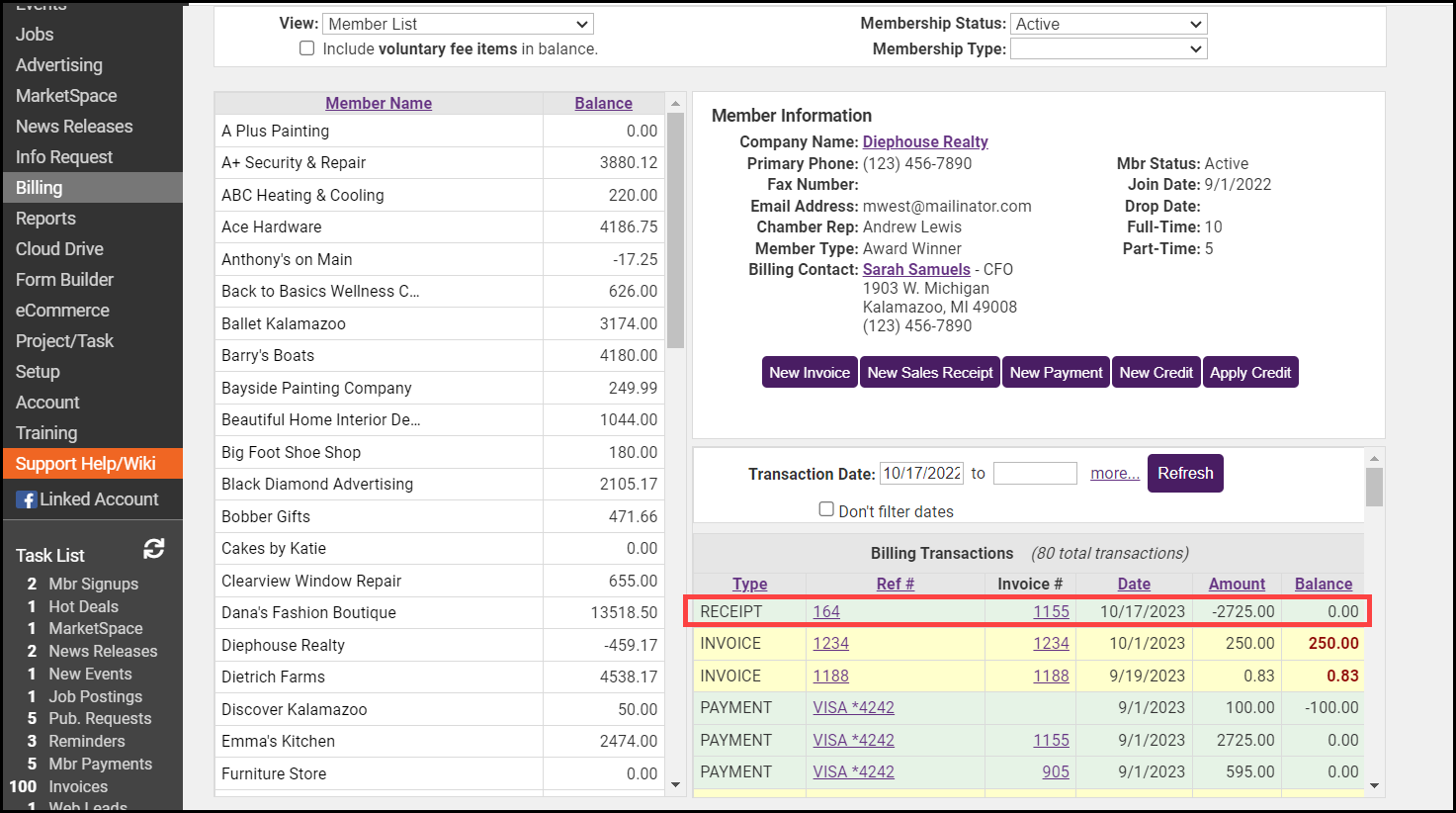Open Reports in the sidebar menu
Viewport: 1456px width, 813px height.
pyautogui.click(x=45, y=219)
